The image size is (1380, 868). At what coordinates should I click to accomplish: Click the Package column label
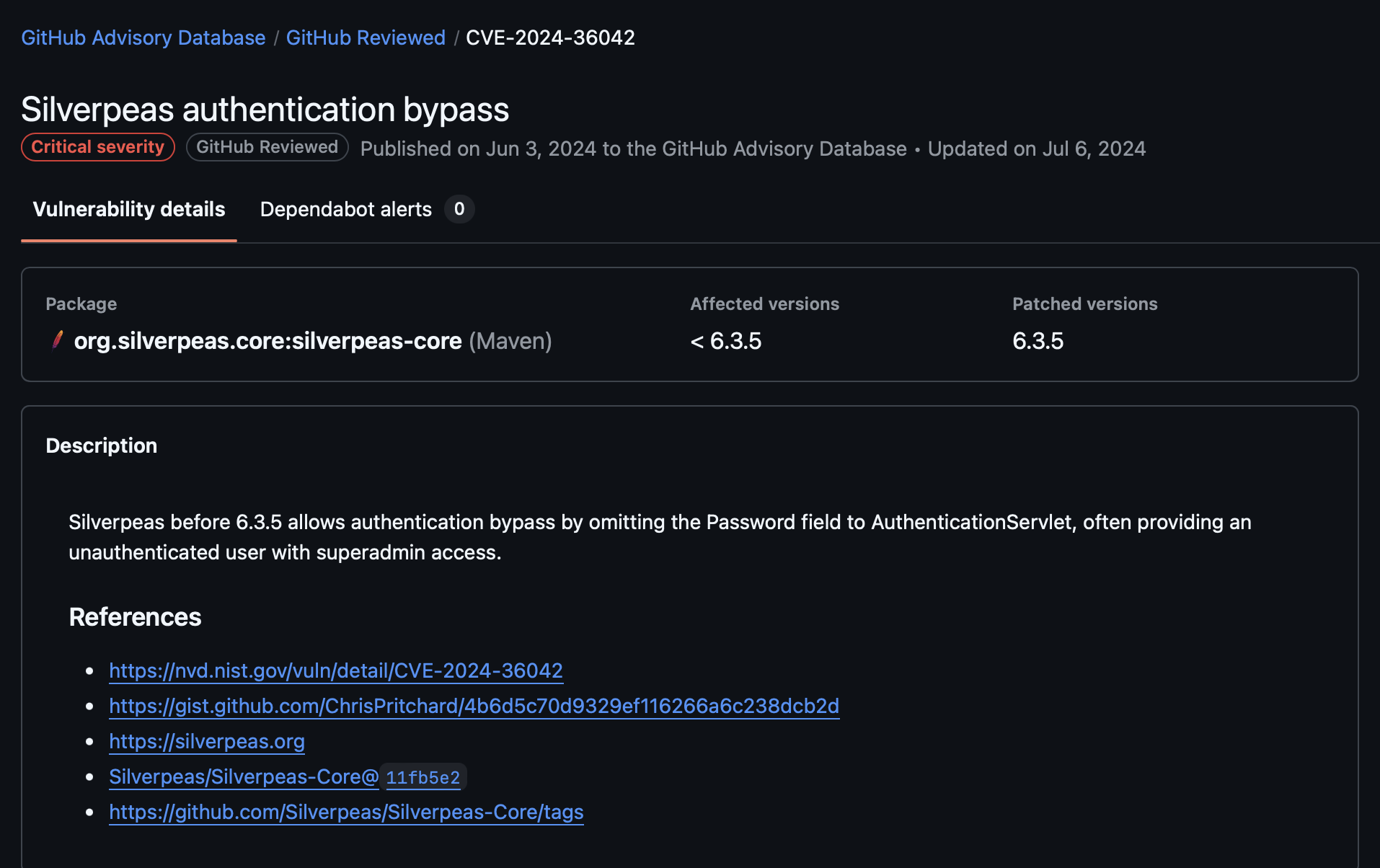[x=81, y=304]
